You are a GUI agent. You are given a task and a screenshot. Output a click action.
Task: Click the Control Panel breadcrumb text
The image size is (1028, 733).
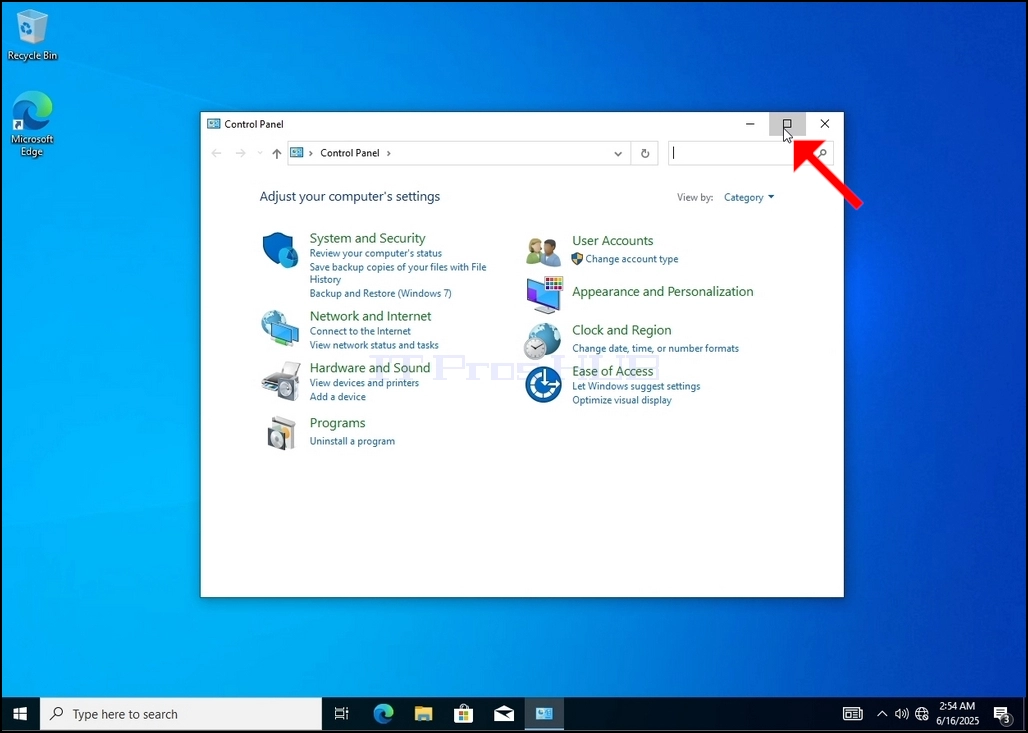click(x=349, y=153)
